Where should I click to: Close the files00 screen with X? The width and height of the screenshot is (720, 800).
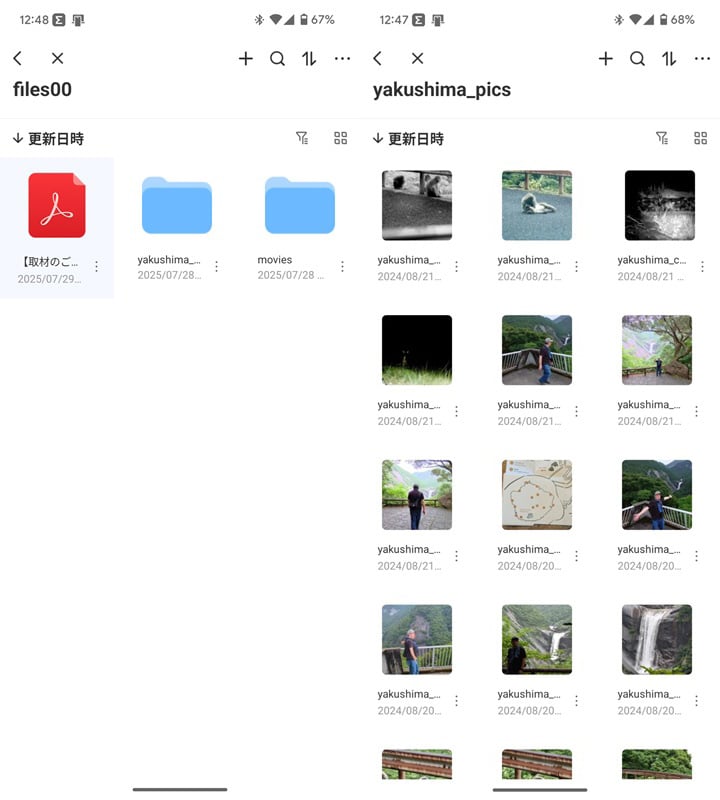pos(58,58)
